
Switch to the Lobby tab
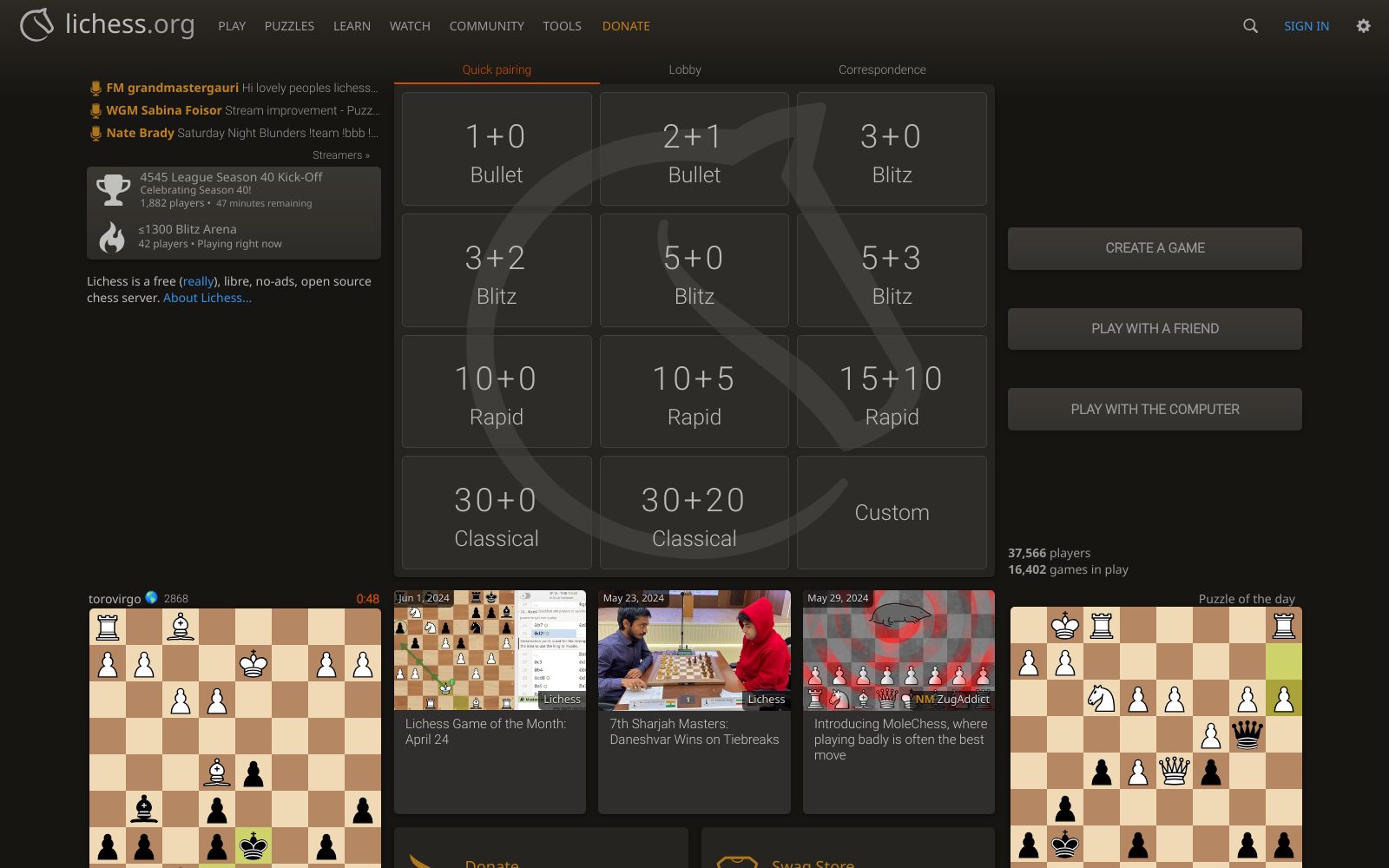(684, 69)
